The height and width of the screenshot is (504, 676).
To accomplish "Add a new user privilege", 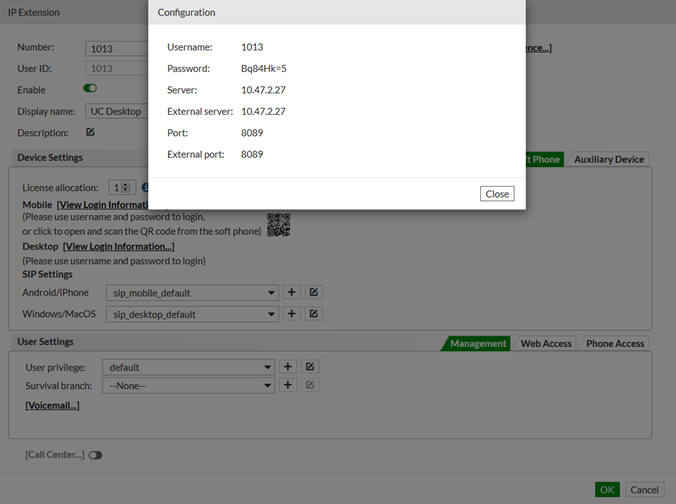I will click(x=288, y=367).
